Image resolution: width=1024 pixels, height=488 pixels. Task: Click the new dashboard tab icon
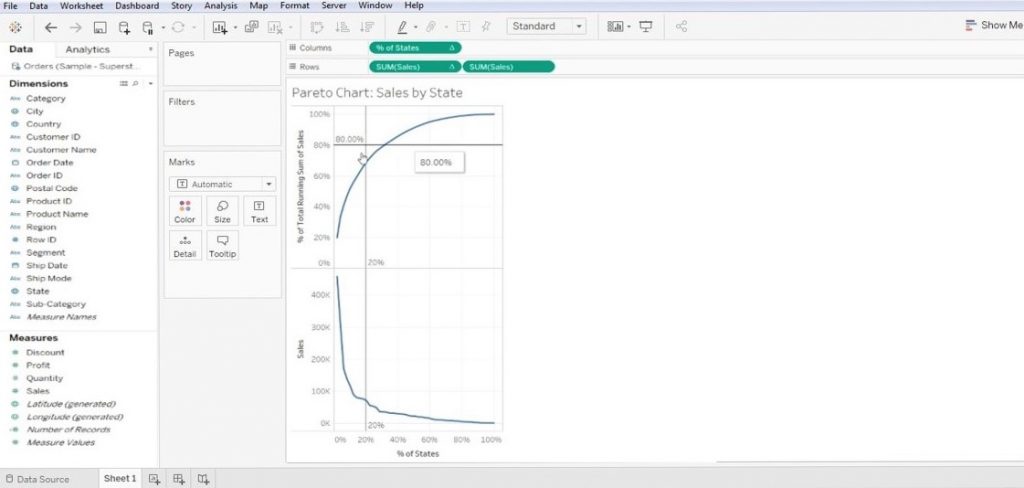pos(178,479)
